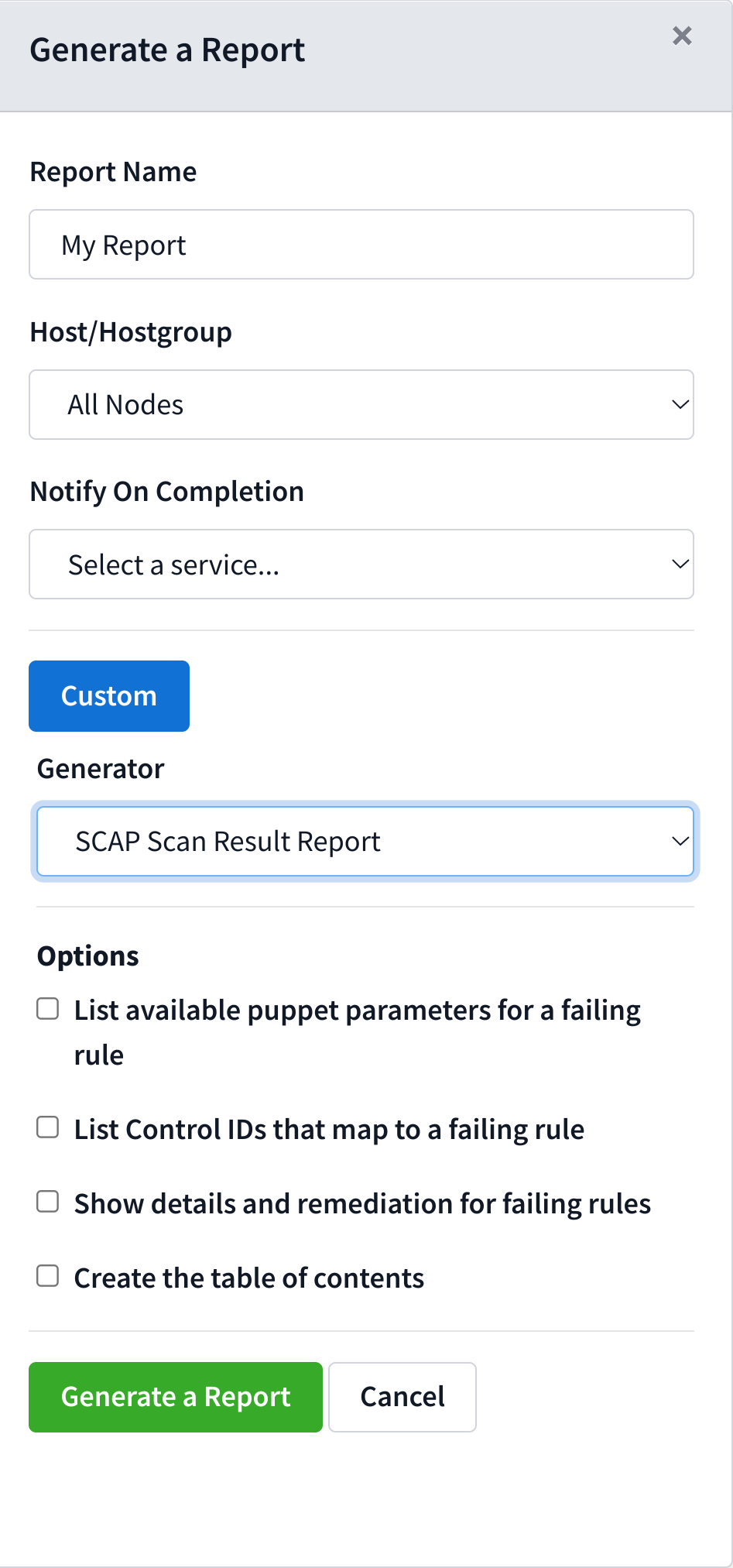Image resolution: width=733 pixels, height=1568 pixels.
Task: Click the Options section heading
Action: [x=88, y=956]
